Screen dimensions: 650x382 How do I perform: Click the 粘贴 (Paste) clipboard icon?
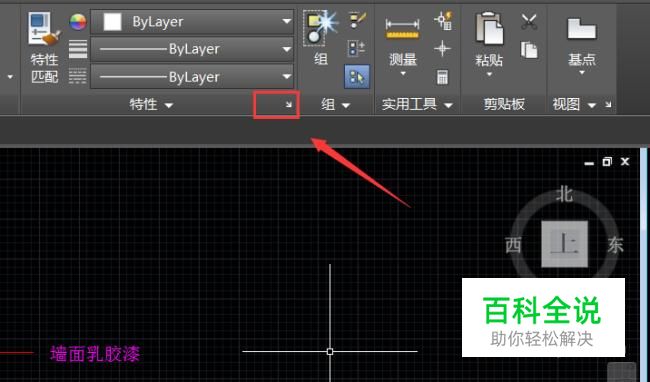point(489,28)
